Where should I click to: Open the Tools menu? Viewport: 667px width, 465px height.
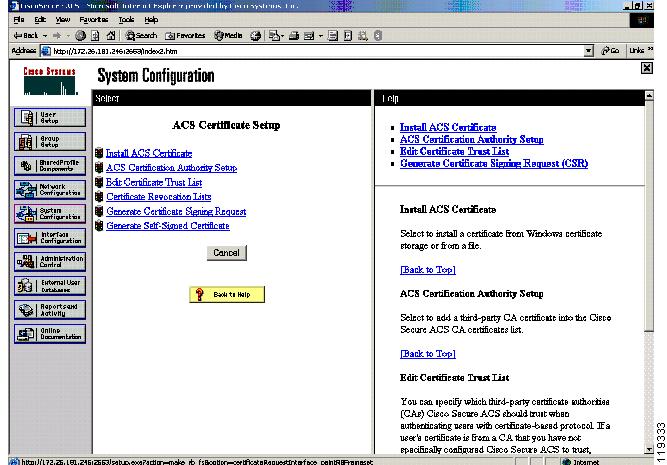click(x=126, y=20)
